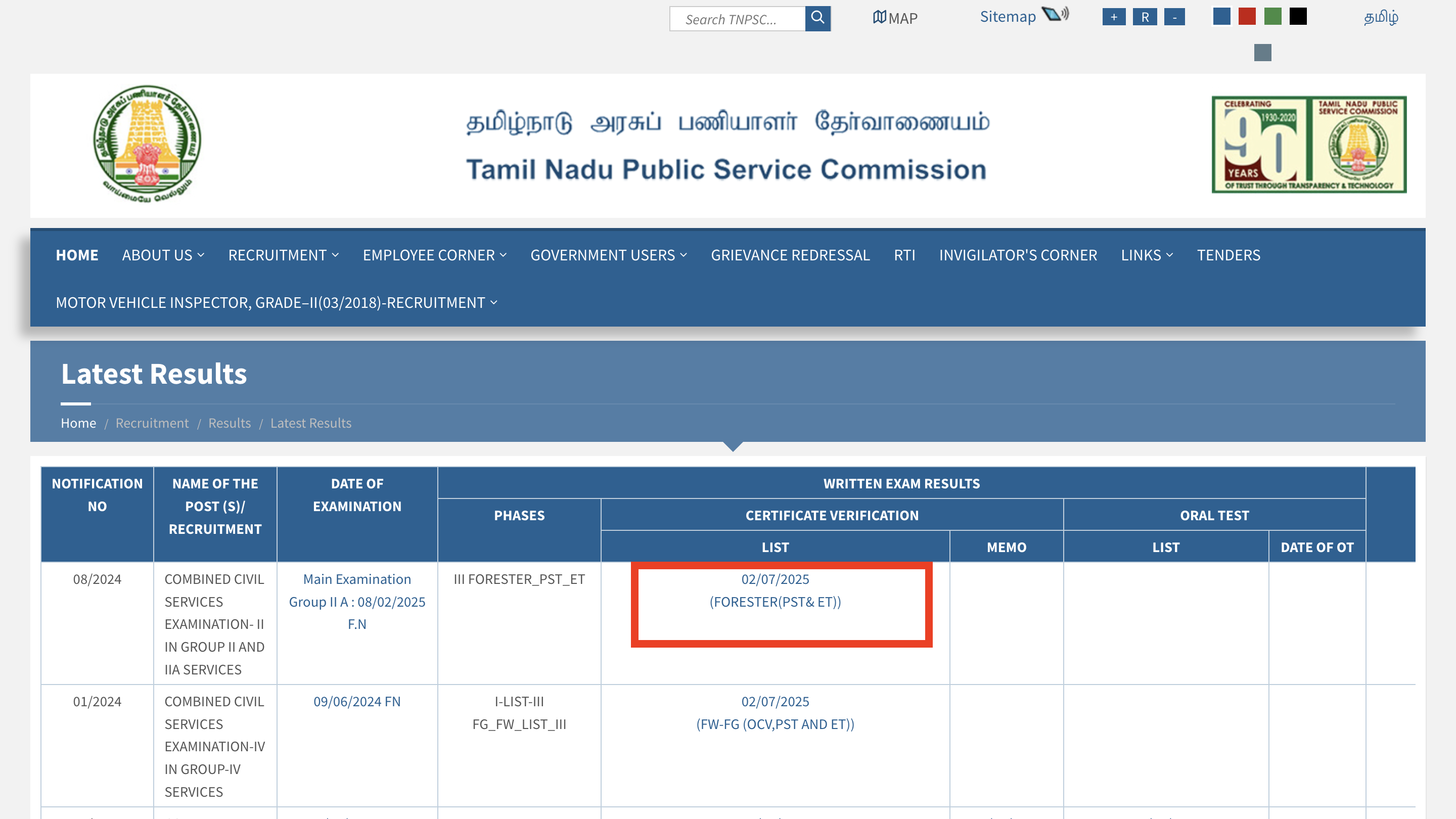Click the 90 years celebration logo
Screen dimensions: 1456x819
1308,144
